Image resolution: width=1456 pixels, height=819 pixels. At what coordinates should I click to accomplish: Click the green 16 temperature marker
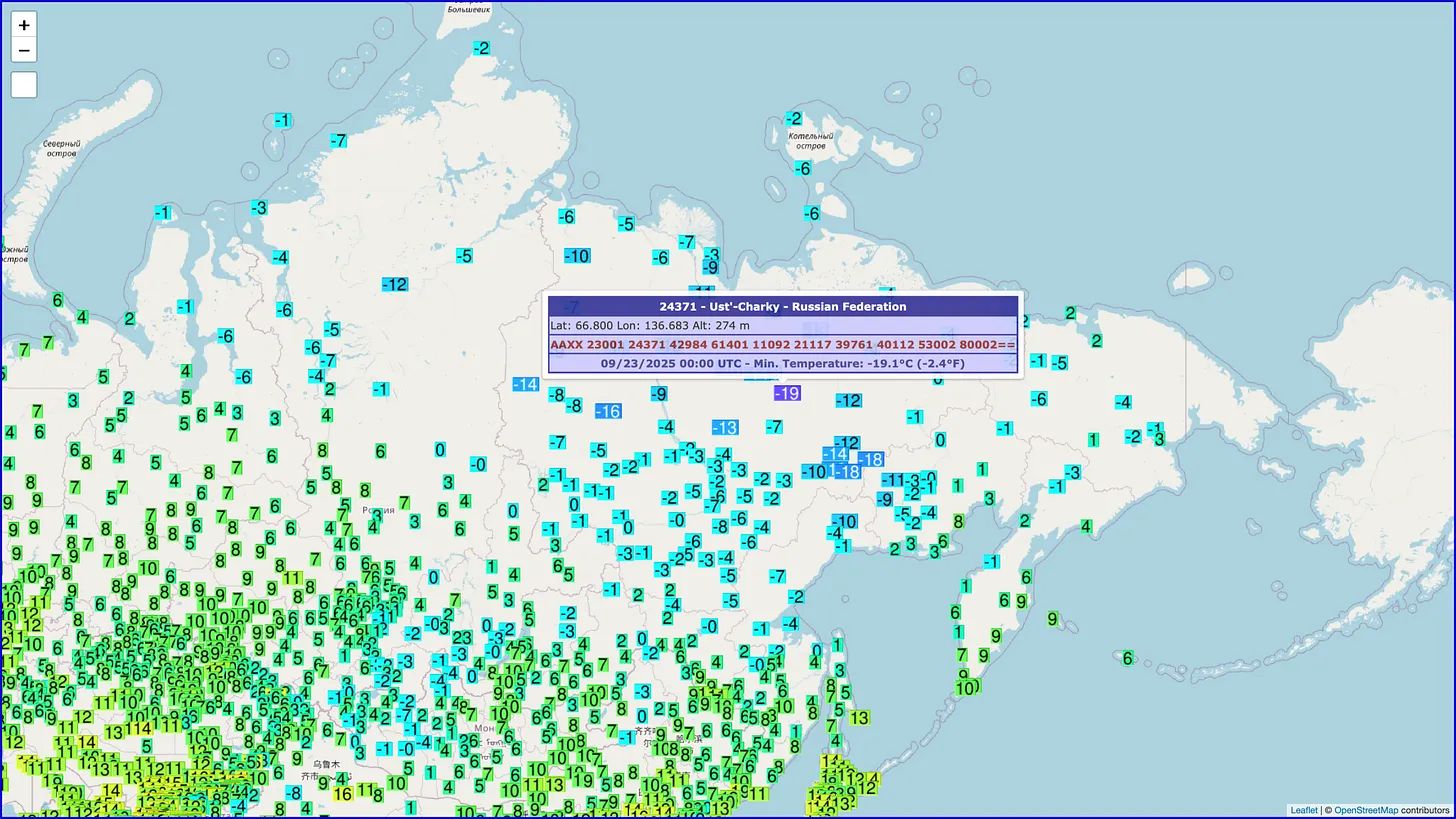(x=342, y=794)
